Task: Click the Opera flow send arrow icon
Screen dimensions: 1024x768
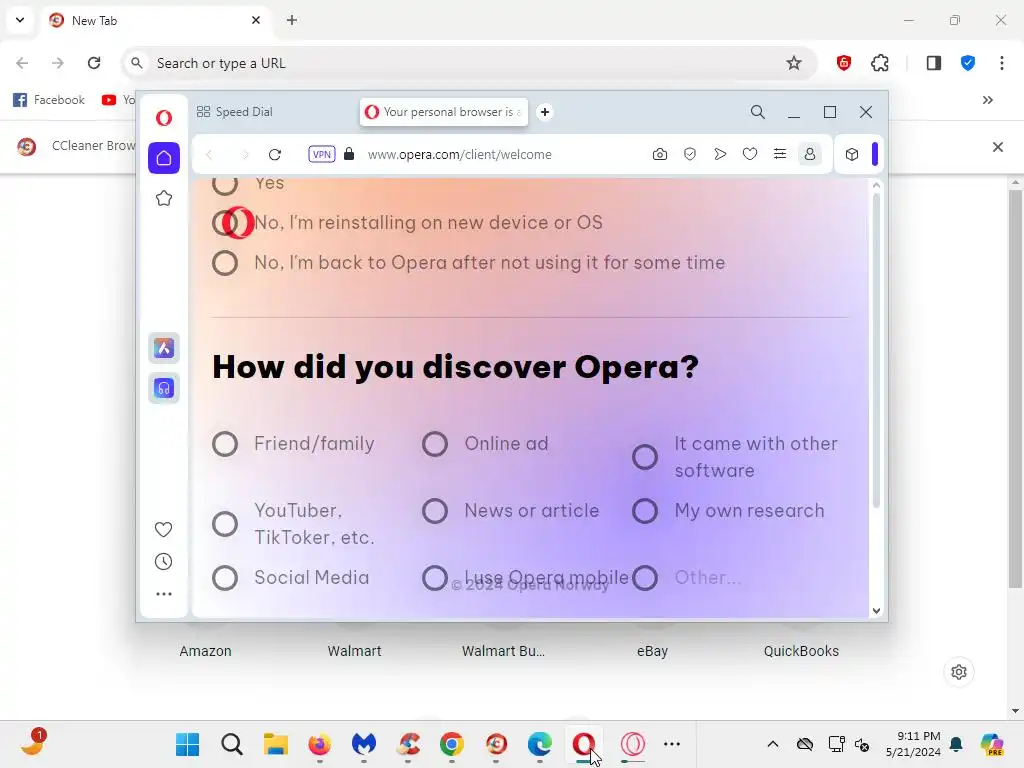Action: pos(720,155)
